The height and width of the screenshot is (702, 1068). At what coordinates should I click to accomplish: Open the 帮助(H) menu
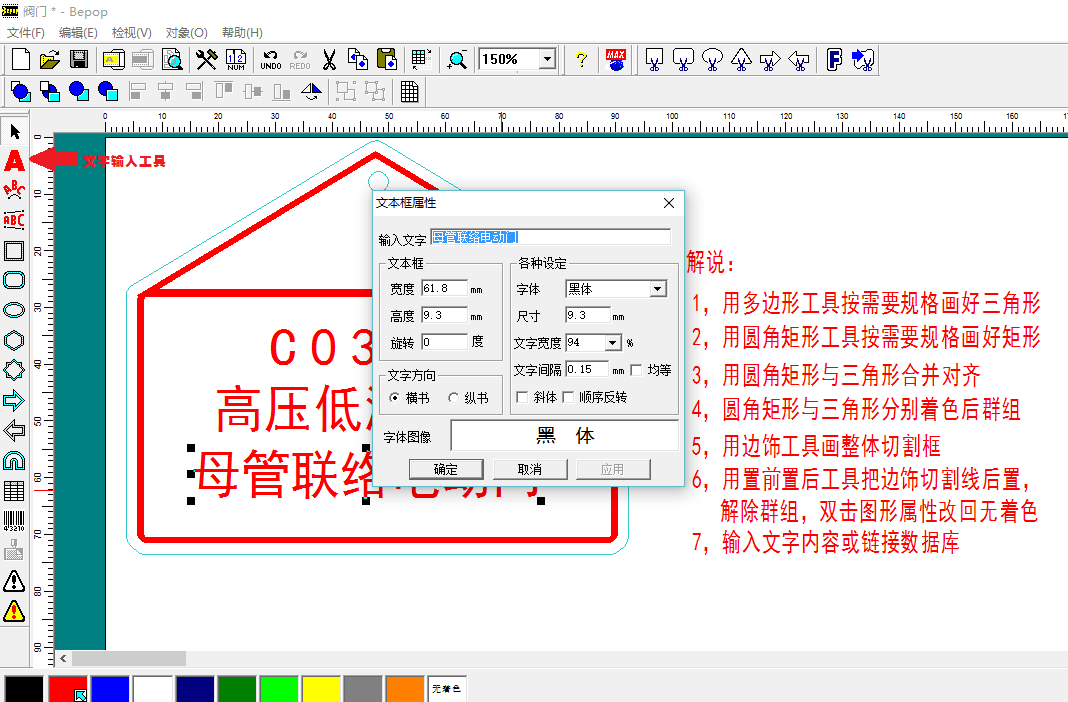pos(242,33)
